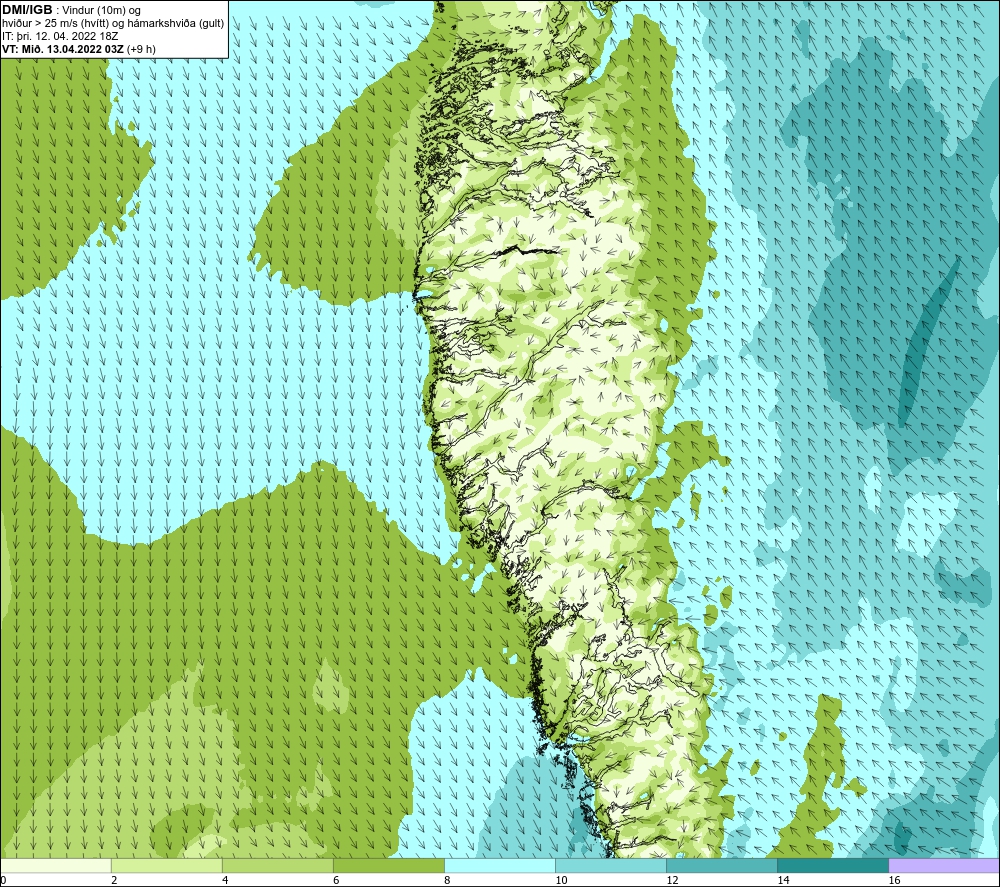Click the legend scale number 14
The height and width of the screenshot is (887, 1000).
(783, 880)
